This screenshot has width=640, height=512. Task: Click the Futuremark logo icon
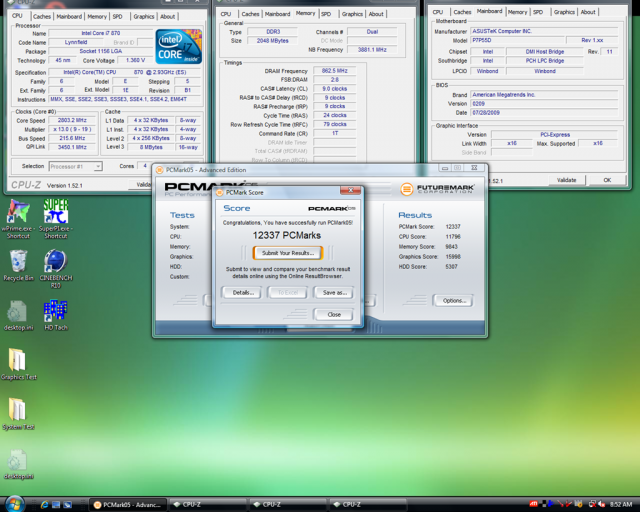(407, 189)
